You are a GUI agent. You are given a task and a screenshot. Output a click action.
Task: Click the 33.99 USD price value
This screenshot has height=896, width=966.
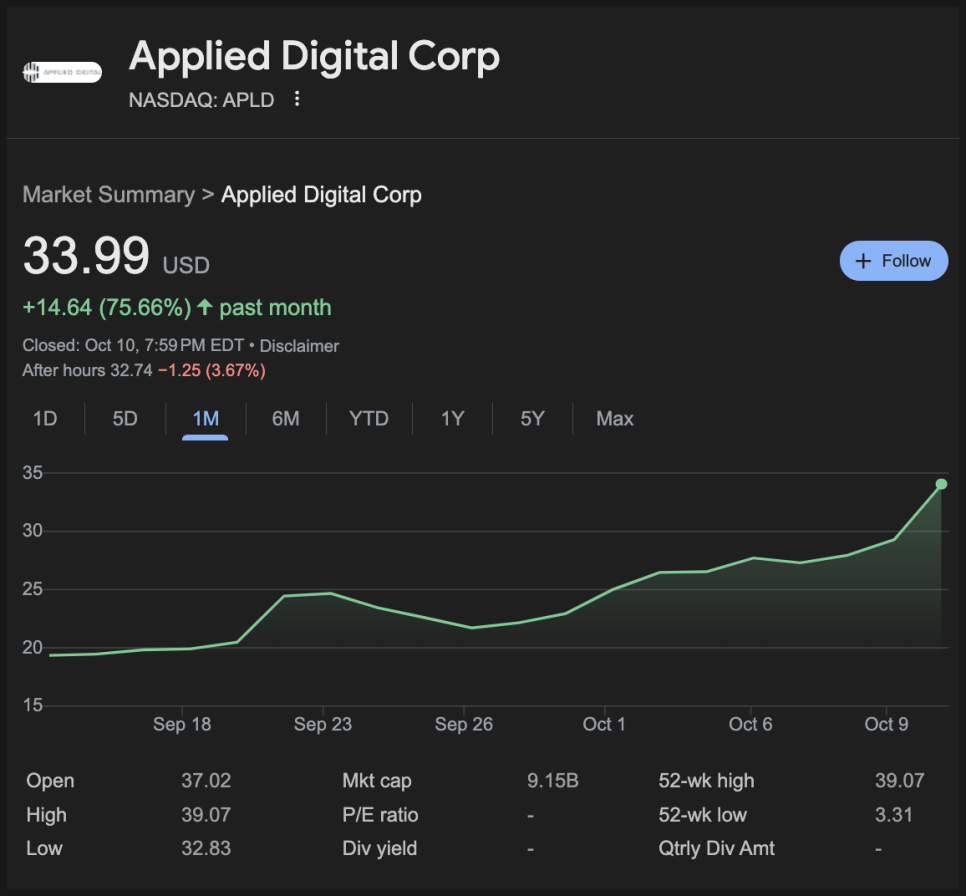point(87,257)
